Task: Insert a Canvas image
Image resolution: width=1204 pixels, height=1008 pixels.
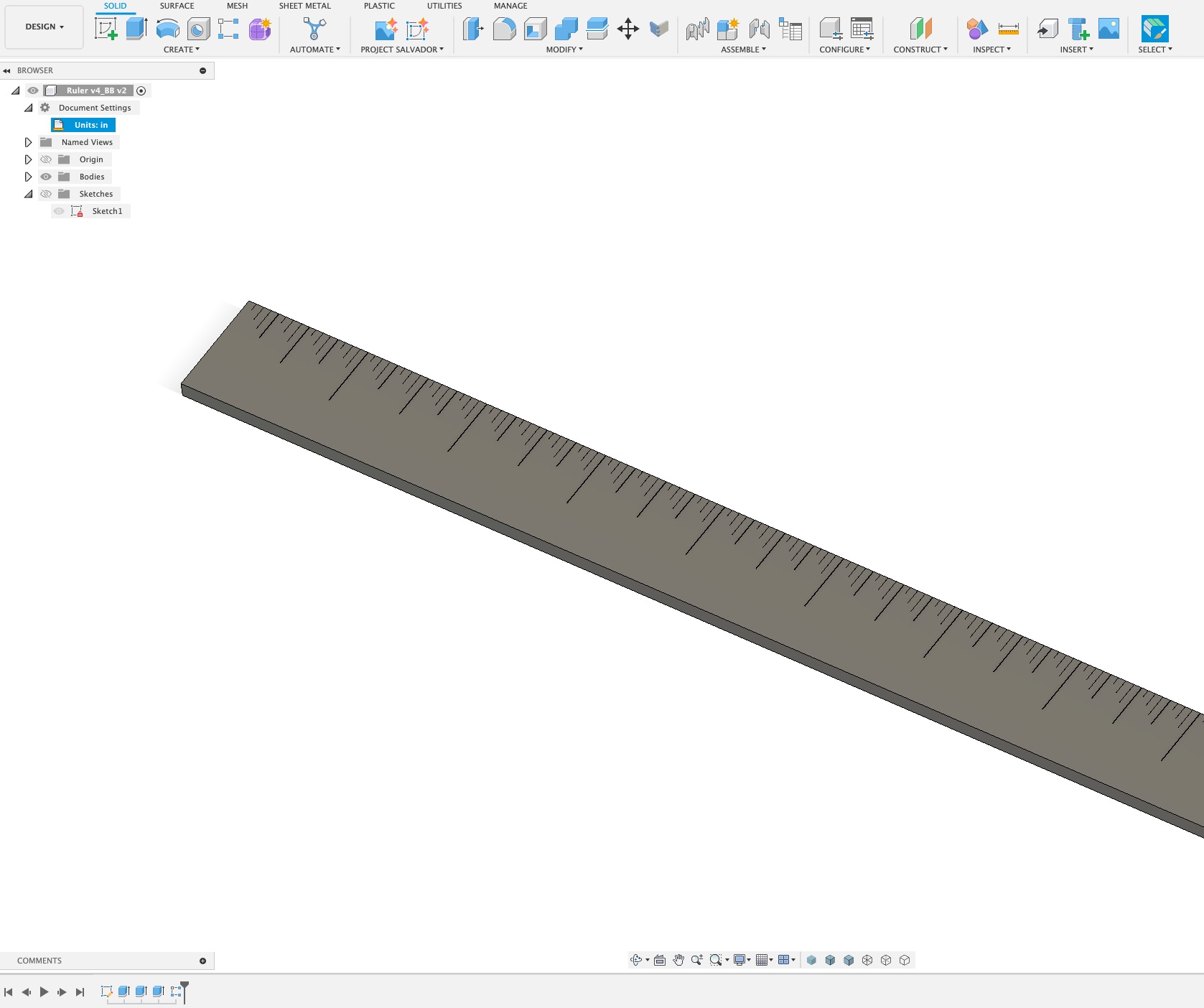Action: tap(1108, 29)
